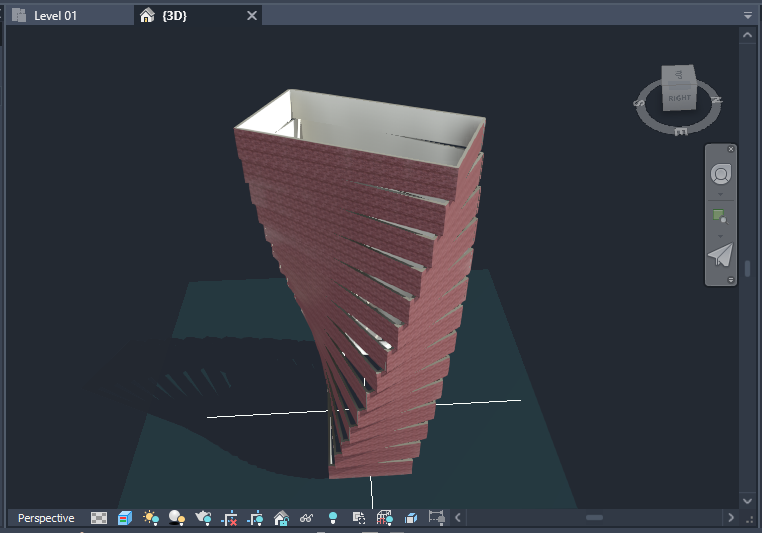Click the Unlocked 3D View house icon
The height and width of the screenshot is (533, 762).
(281, 518)
